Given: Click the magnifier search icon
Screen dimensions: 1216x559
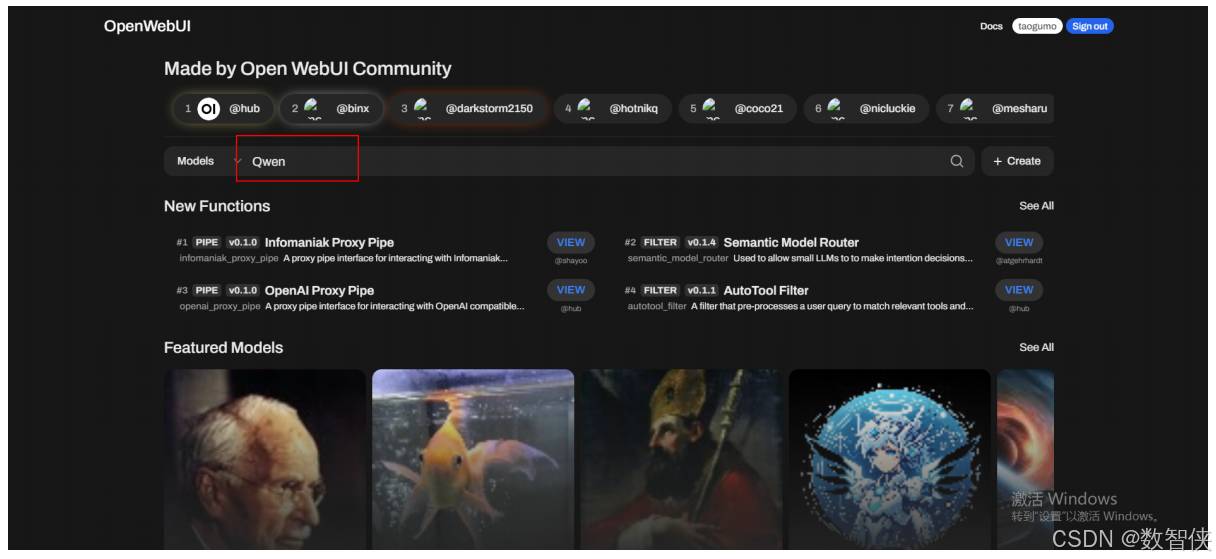Looking at the screenshot, I should 957,161.
